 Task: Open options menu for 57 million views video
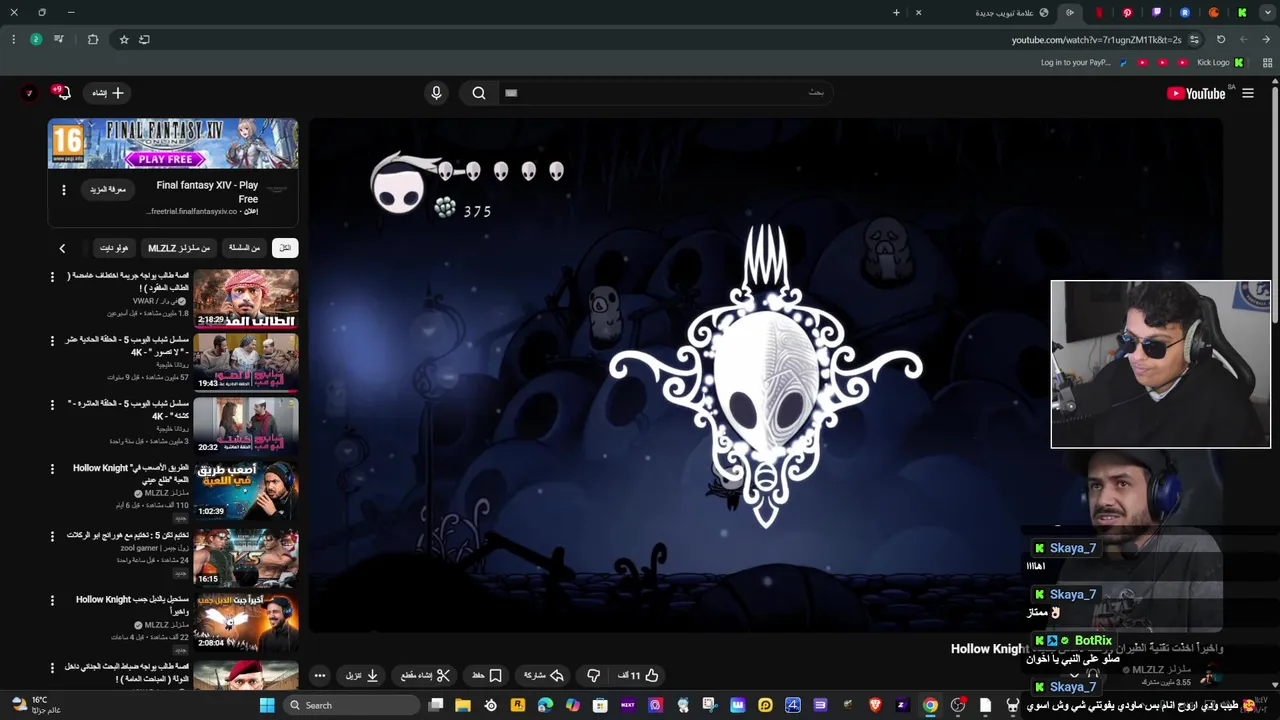point(53,341)
